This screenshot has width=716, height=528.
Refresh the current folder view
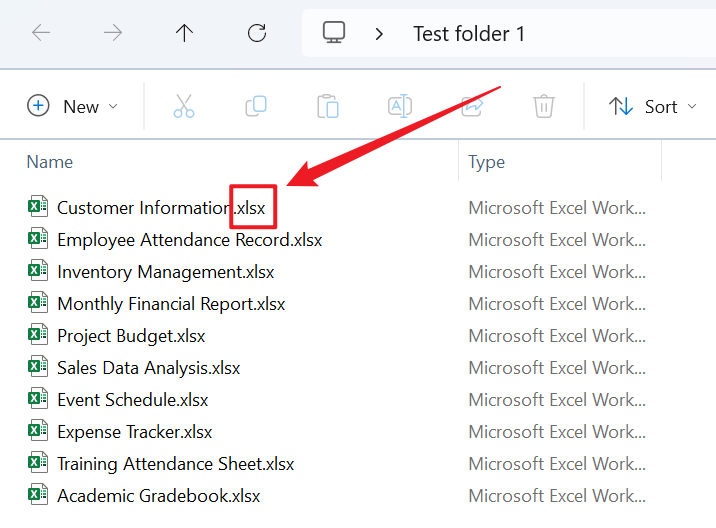(x=257, y=33)
